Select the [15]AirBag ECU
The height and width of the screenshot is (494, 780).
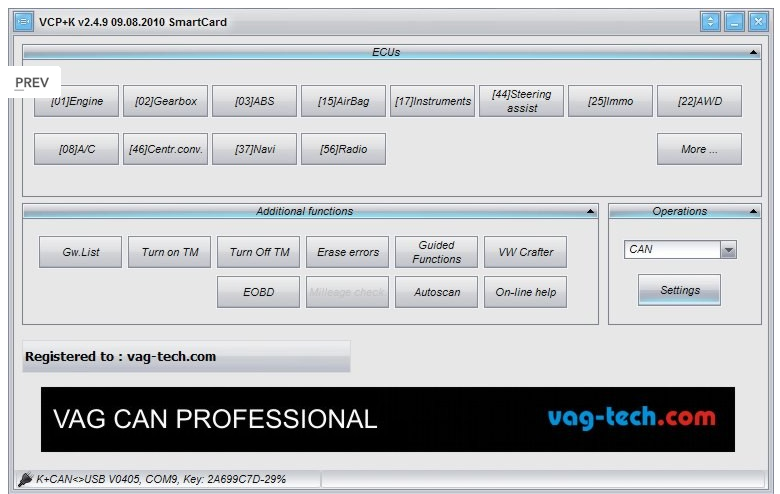pyautogui.click(x=343, y=101)
